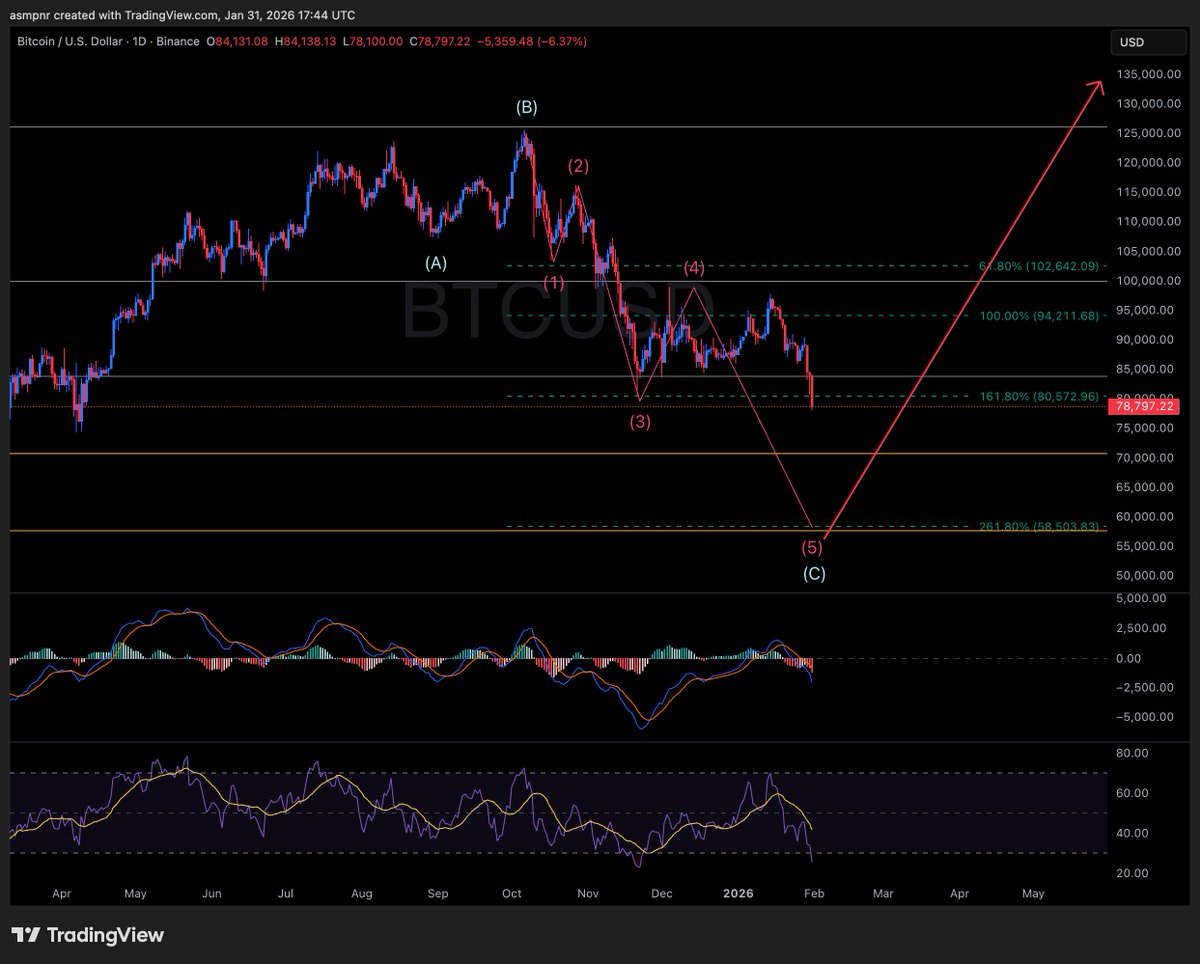Select the 'Bitcoin / U.S. Dollar' symbol title
1200x964 pixels.
tap(73, 42)
